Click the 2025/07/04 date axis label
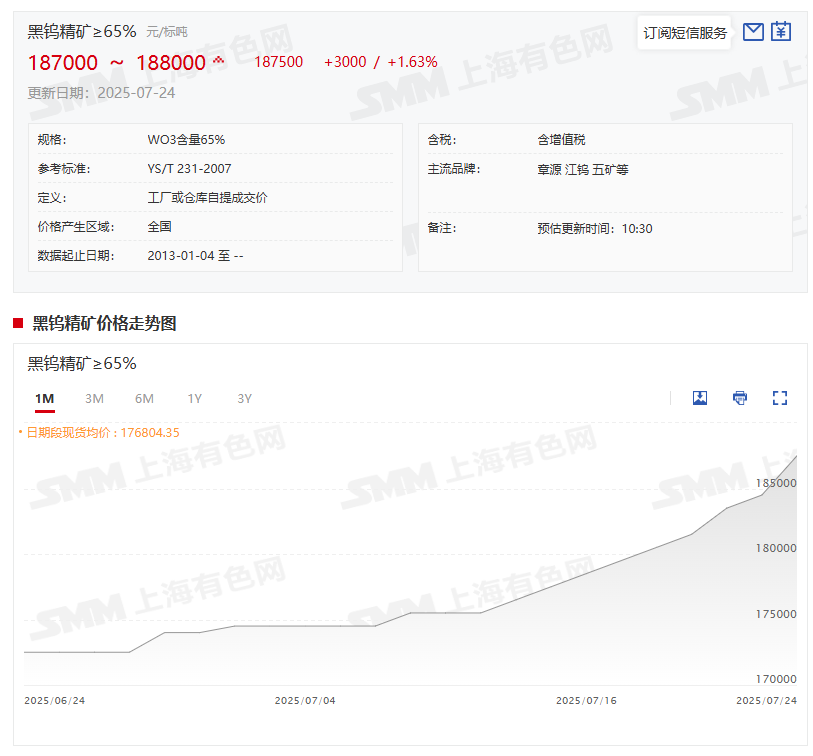The height and width of the screenshot is (756, 813). [x=305, y=701]
